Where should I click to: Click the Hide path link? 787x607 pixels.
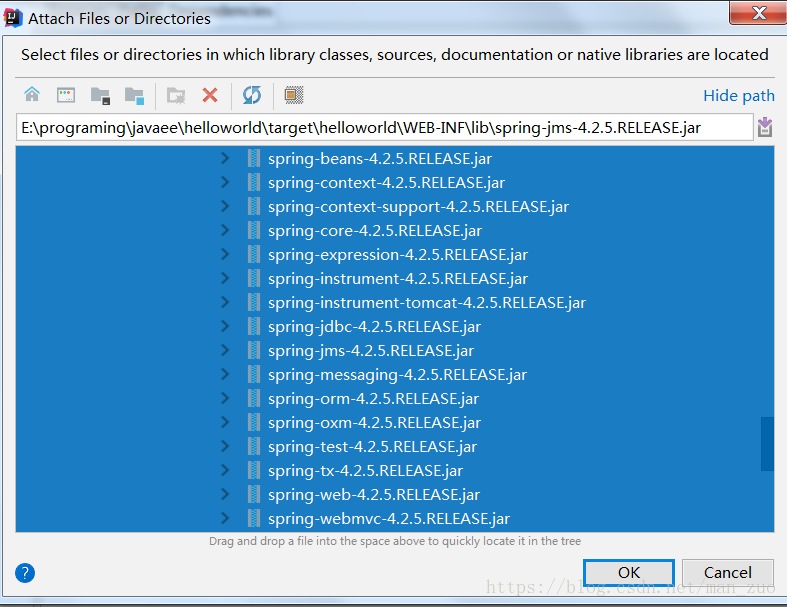tap(739, 95)
